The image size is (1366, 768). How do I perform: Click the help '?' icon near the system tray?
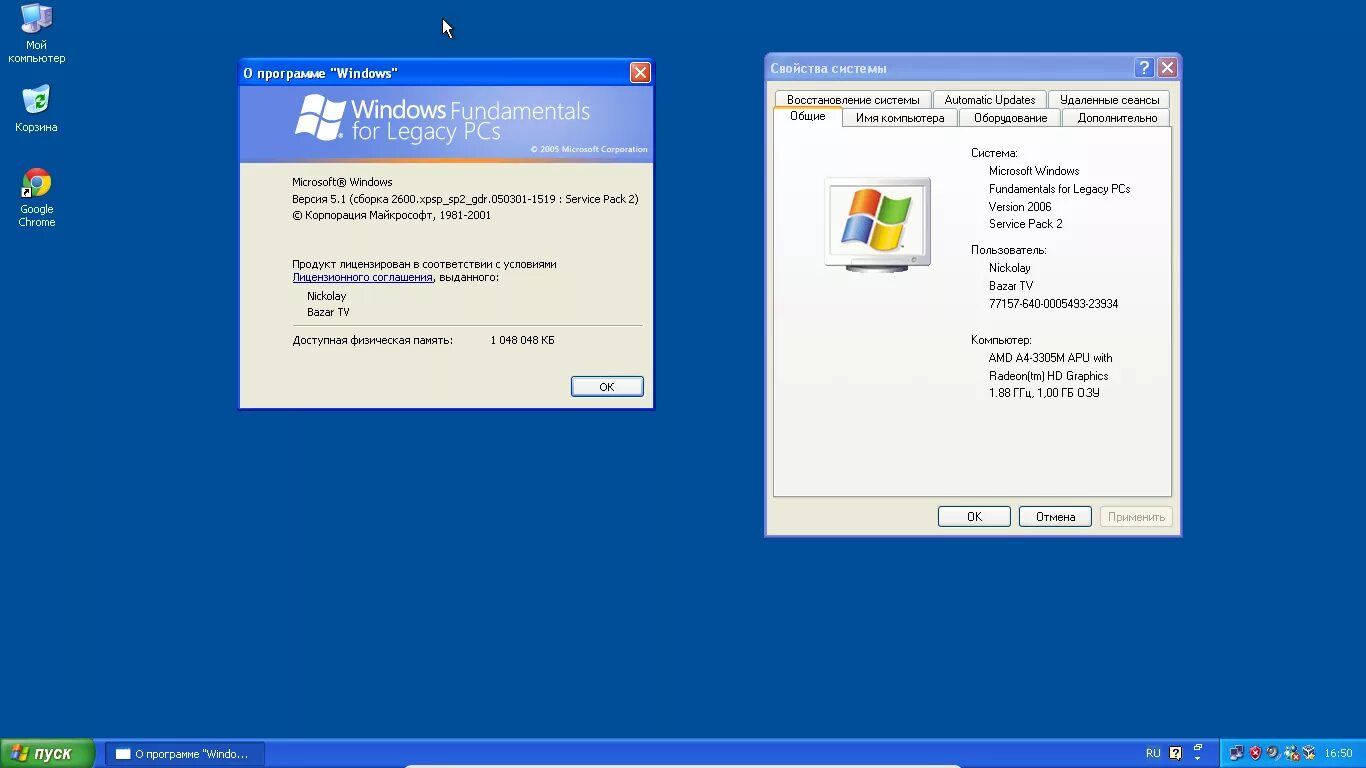click(x=1175, y=752)
